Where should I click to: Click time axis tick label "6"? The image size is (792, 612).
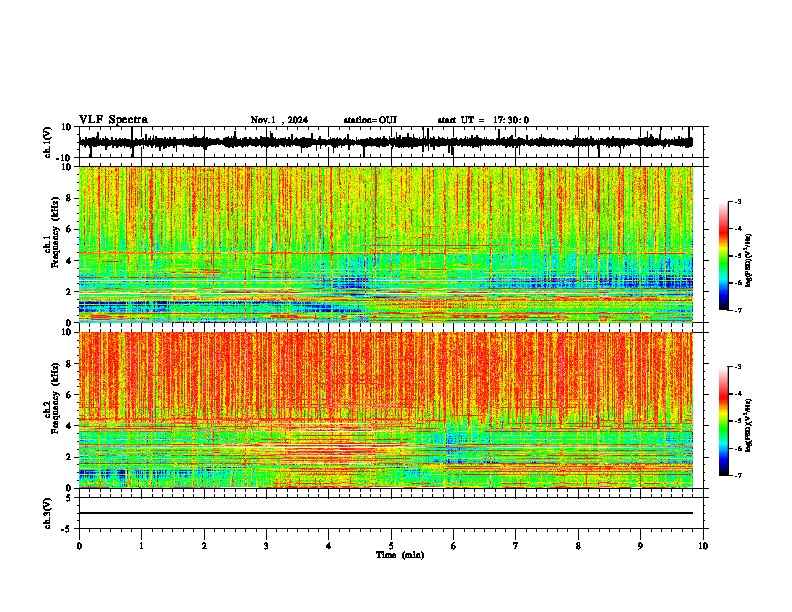(454, 546)
